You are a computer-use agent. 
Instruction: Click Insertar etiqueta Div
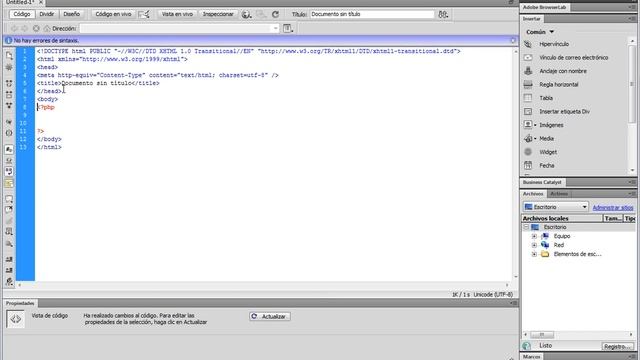[x=564, y=111]
